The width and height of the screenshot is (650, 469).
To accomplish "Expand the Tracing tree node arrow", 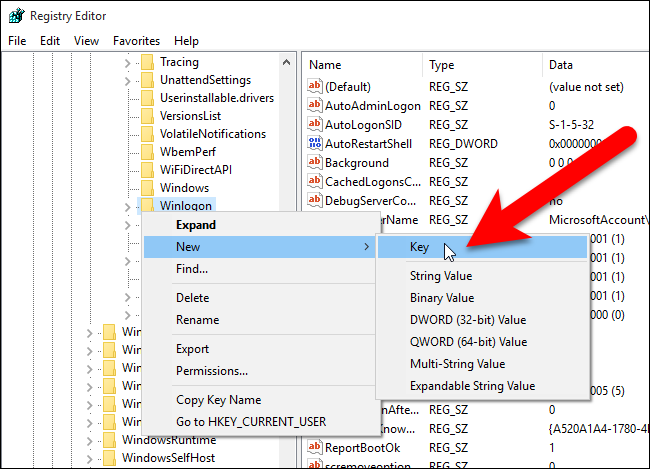I will coord(127,62).
